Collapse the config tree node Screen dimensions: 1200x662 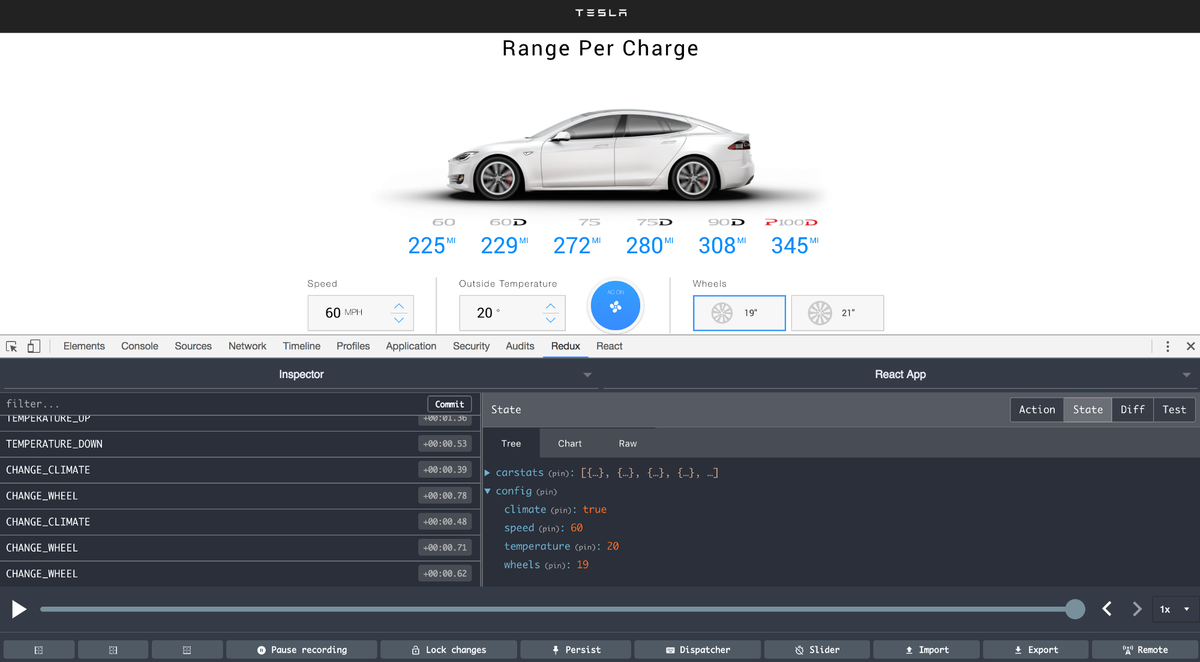point(488,491)
